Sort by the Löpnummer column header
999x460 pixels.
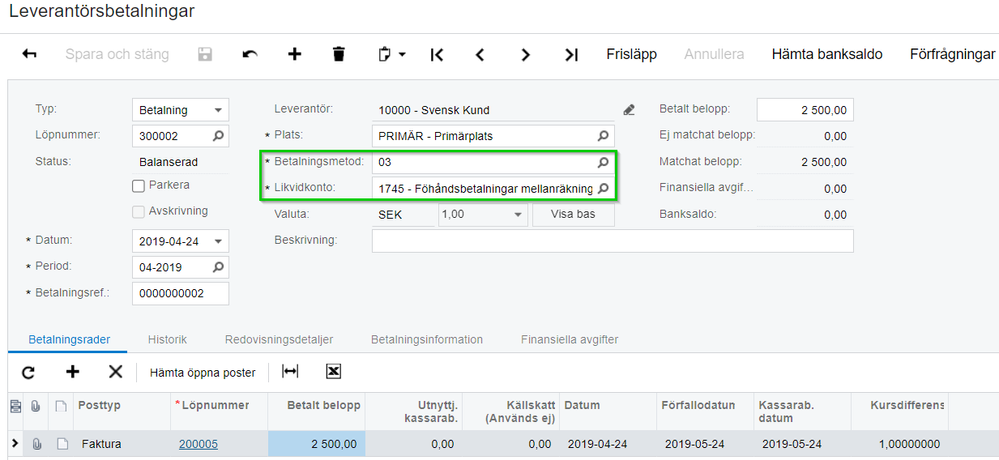tap(219, 412)
